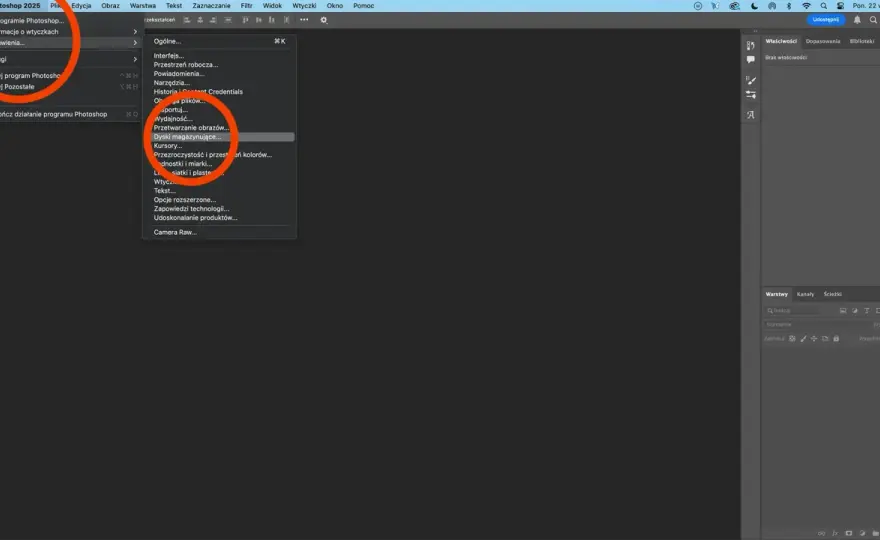Open the Edycja menu
Image resolution: width=880 pixels, height=540 pixels.
[81, 6]
